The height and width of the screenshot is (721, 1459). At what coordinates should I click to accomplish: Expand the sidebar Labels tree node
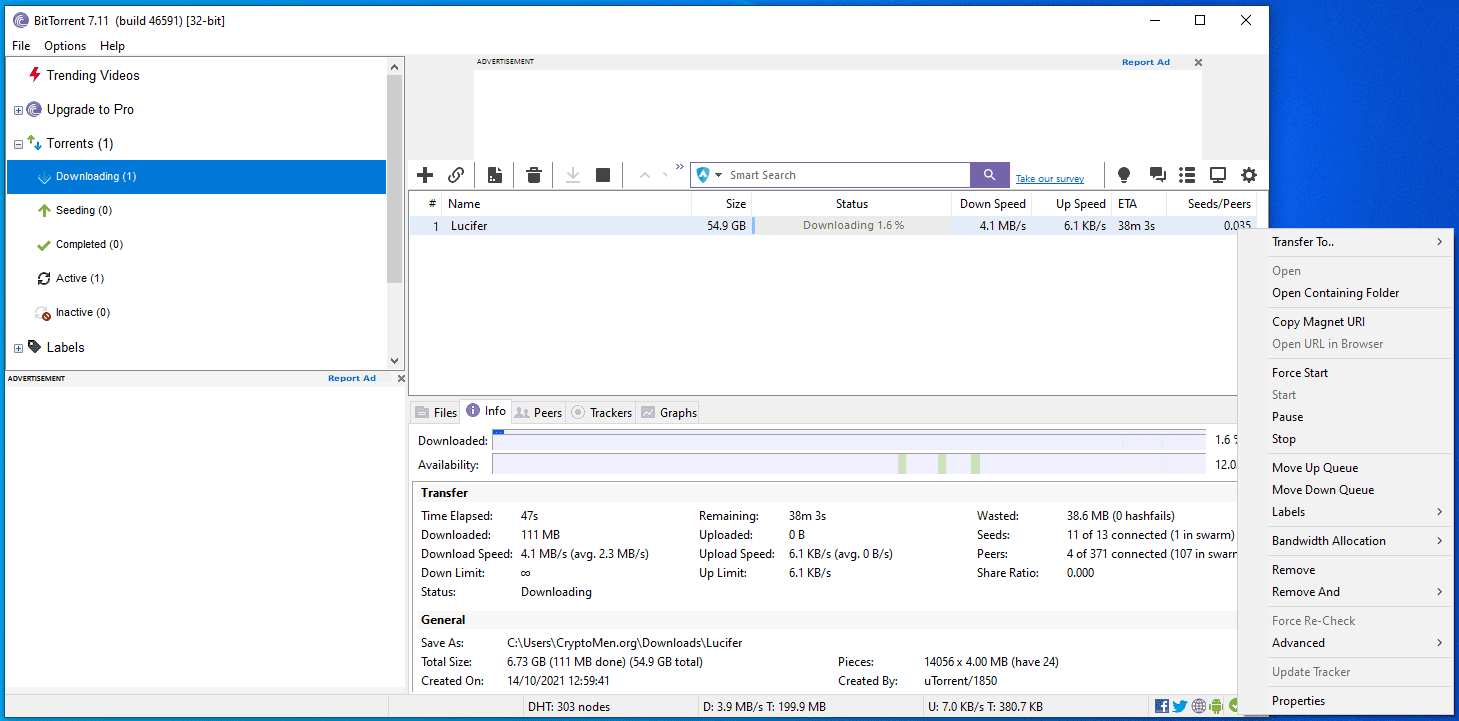[x=18, y=348]
